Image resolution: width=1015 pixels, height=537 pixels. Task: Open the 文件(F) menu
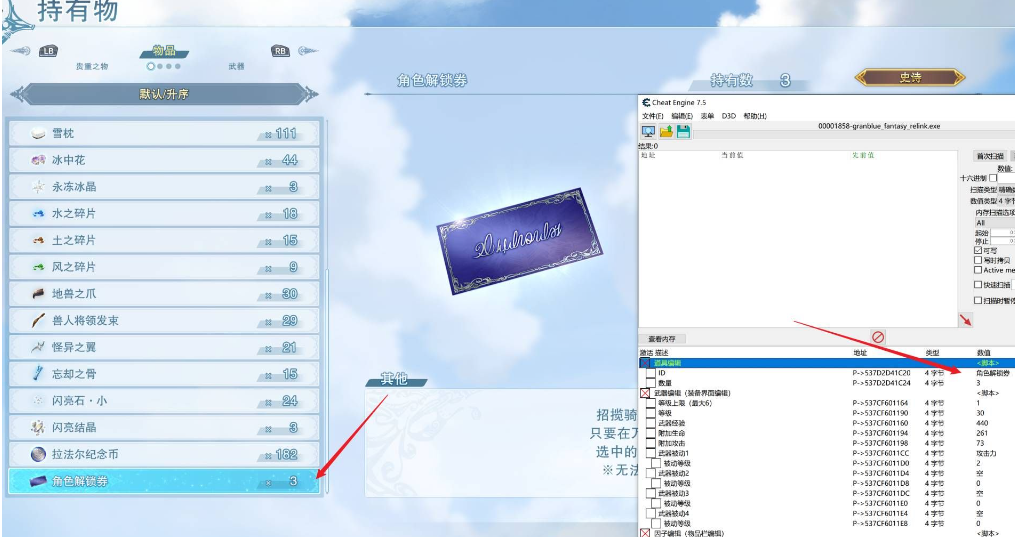click(652, 116)
